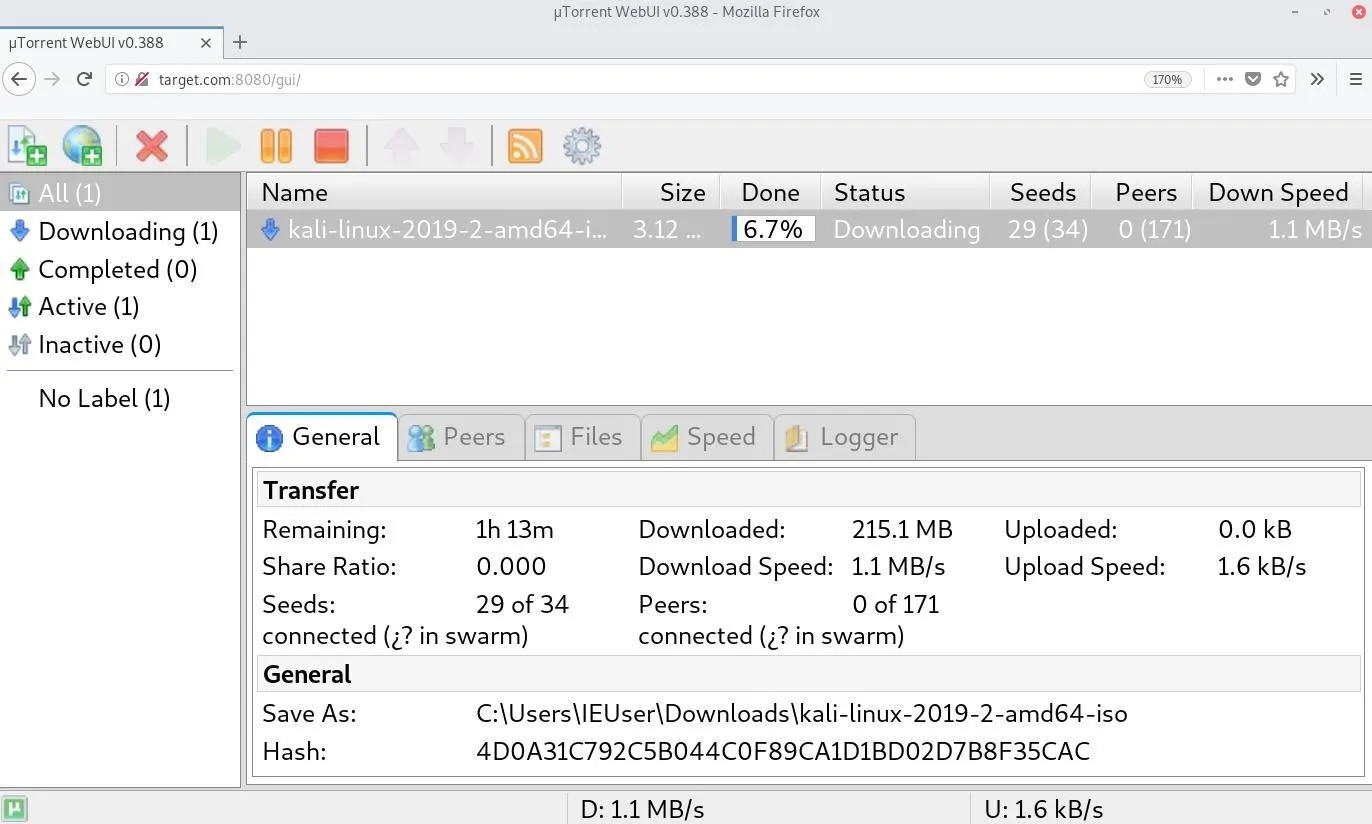The height and width of the screenshot is (824, 1372).
Task: Sort torrents by the Peers column header
Action: click(1141, 192)
